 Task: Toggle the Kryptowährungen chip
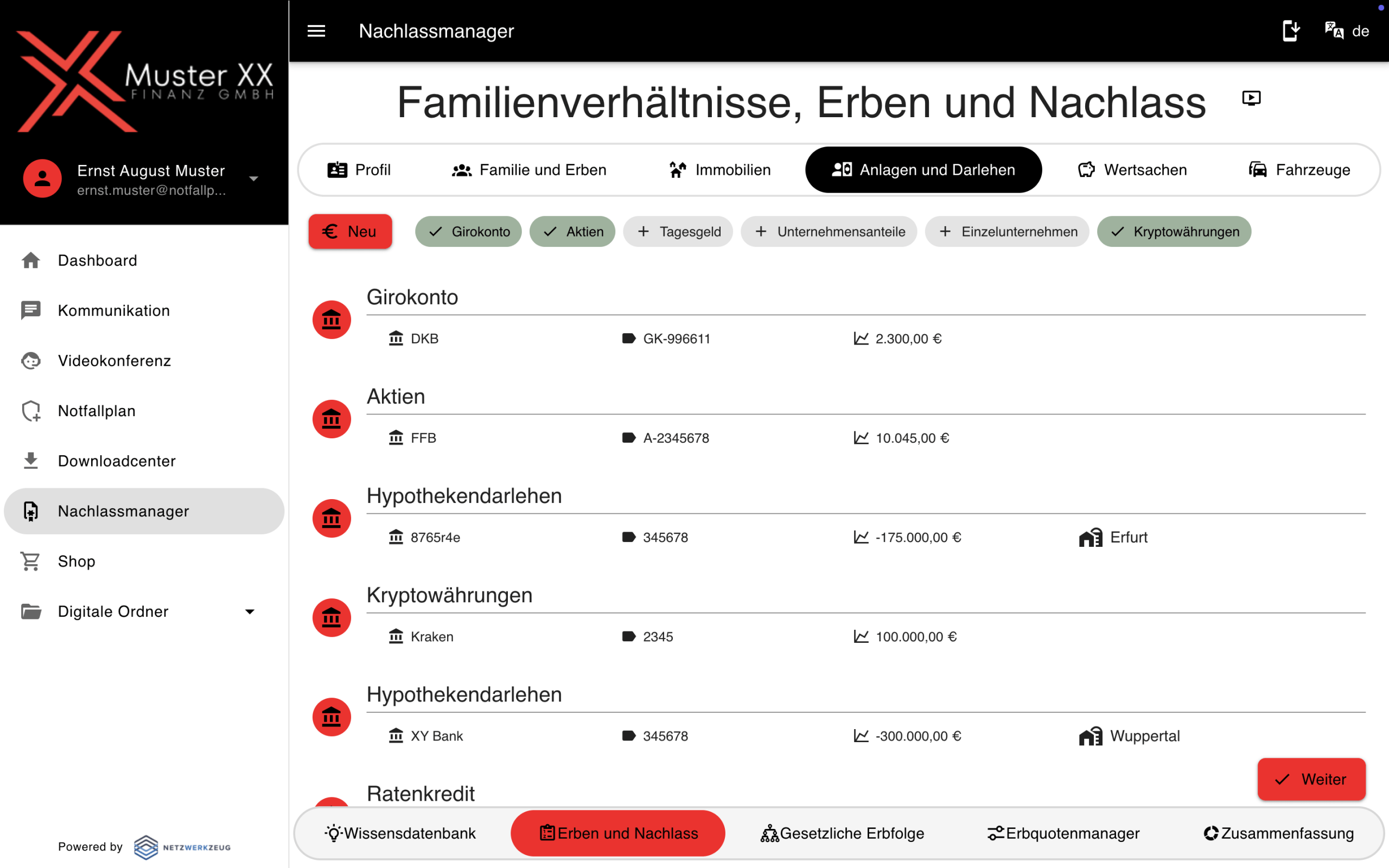[1174, 231]
